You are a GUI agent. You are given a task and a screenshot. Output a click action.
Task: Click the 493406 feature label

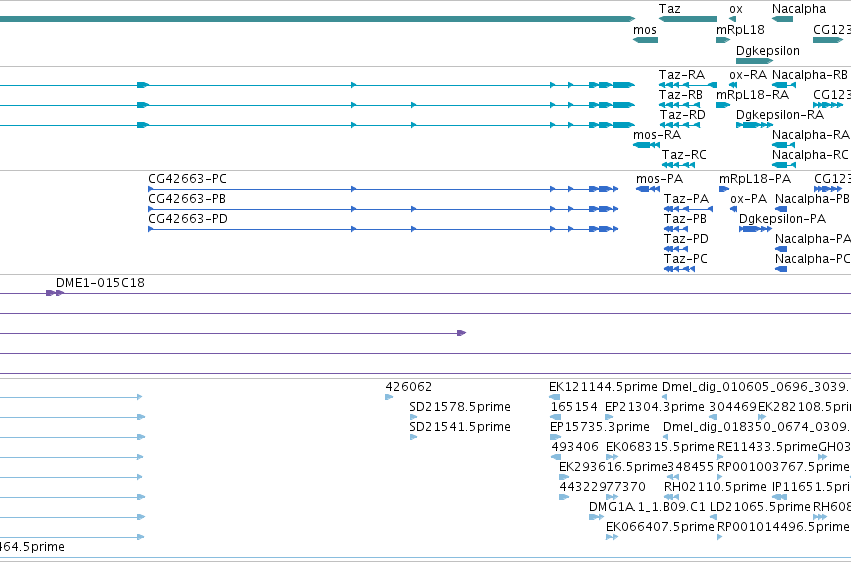click(x=575, y=448)
